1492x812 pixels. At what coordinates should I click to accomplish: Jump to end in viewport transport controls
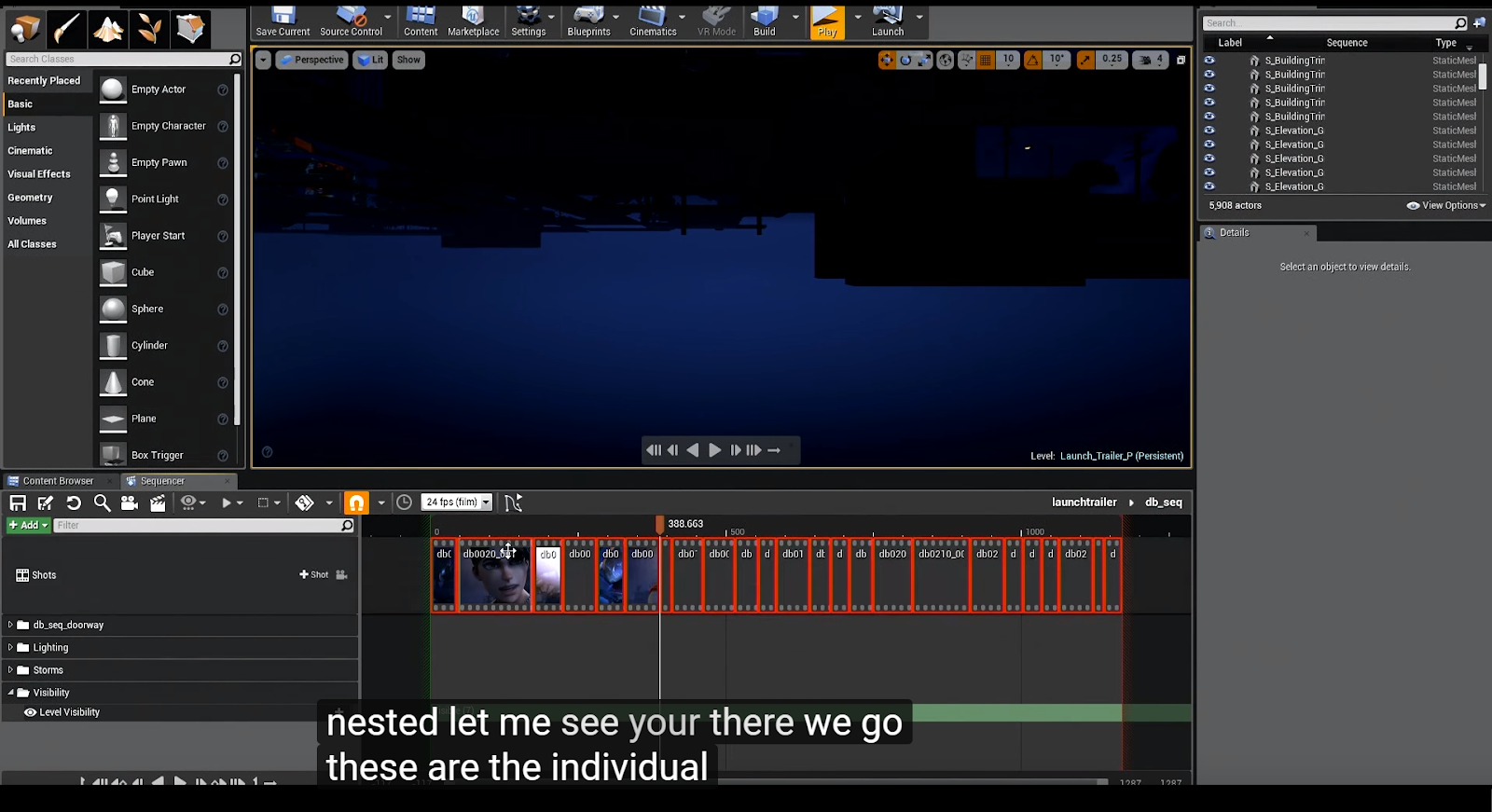pos(753,450)
